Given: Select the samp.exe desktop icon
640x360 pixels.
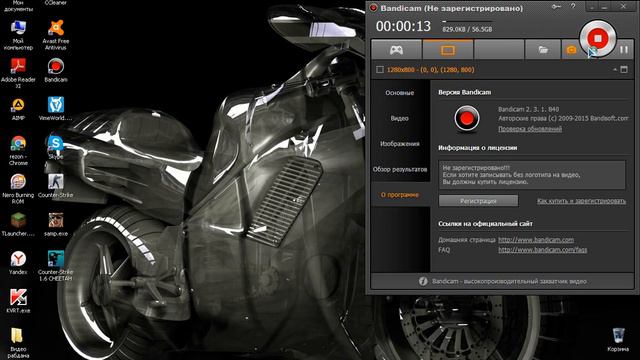Looking at the screenshot, I should pos(56,224).
